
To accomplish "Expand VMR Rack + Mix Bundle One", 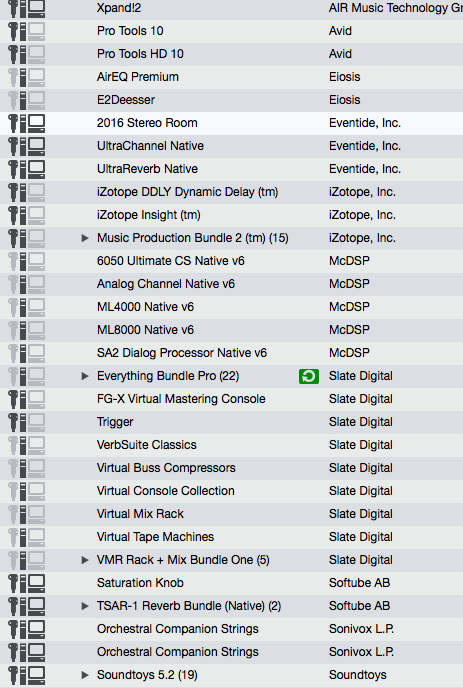I will point(85,560).
